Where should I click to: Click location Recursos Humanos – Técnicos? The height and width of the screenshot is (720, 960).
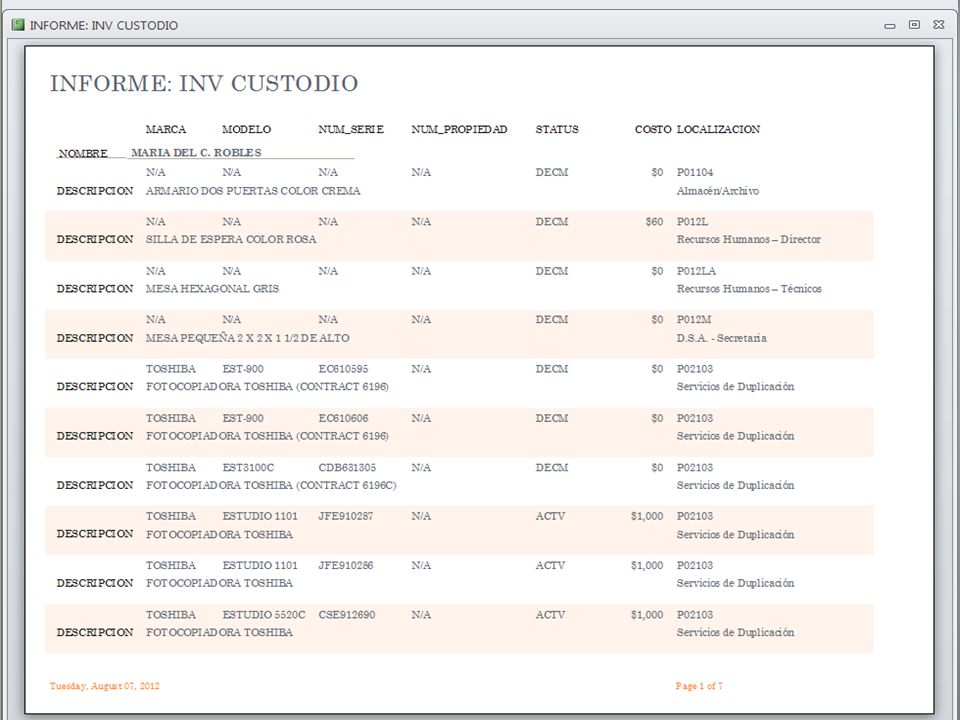click(x=749, y=288)
